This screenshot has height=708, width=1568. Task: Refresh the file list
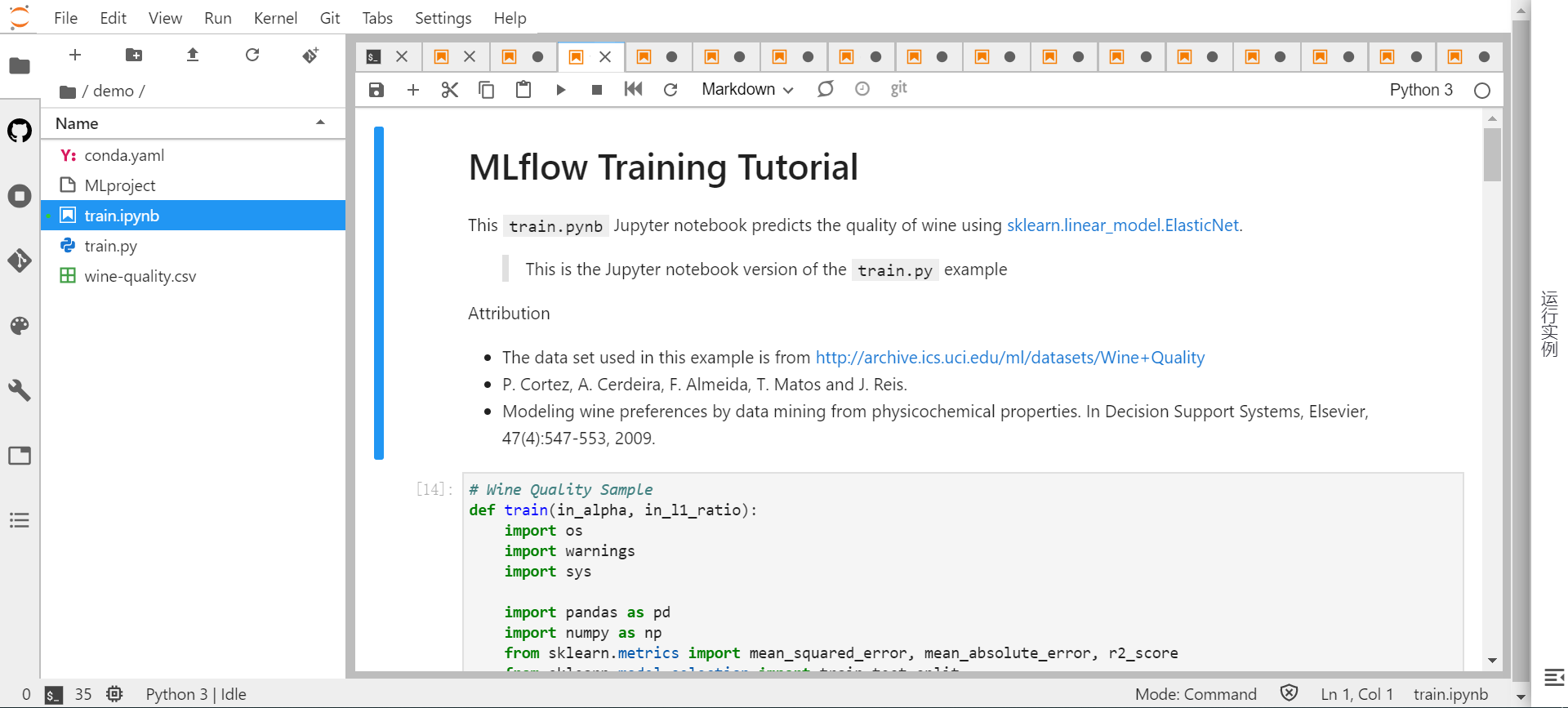(x=252, y=55)
